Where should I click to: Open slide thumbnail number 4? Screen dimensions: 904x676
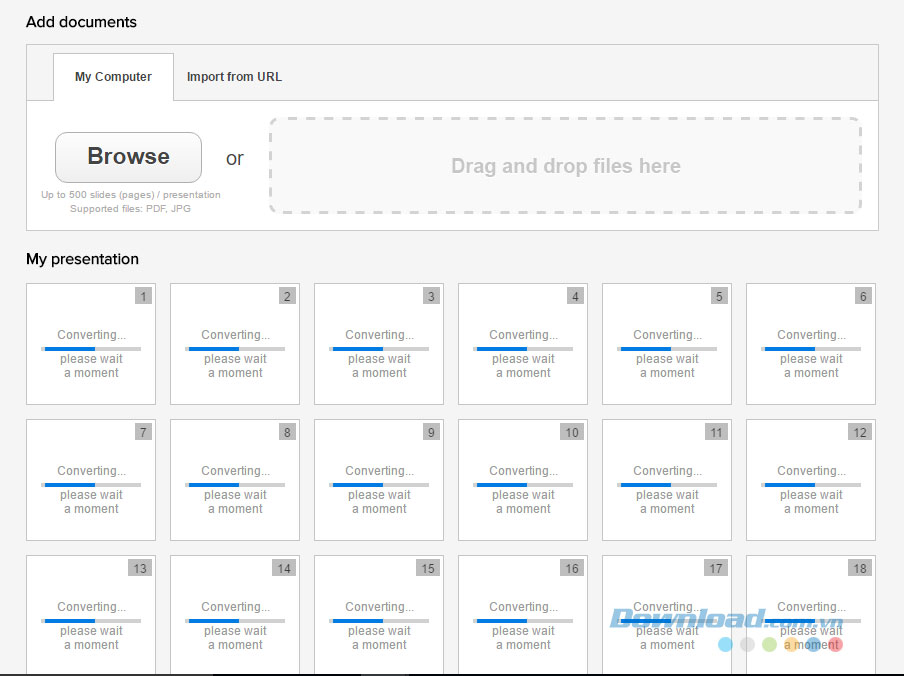pos(523,344)
